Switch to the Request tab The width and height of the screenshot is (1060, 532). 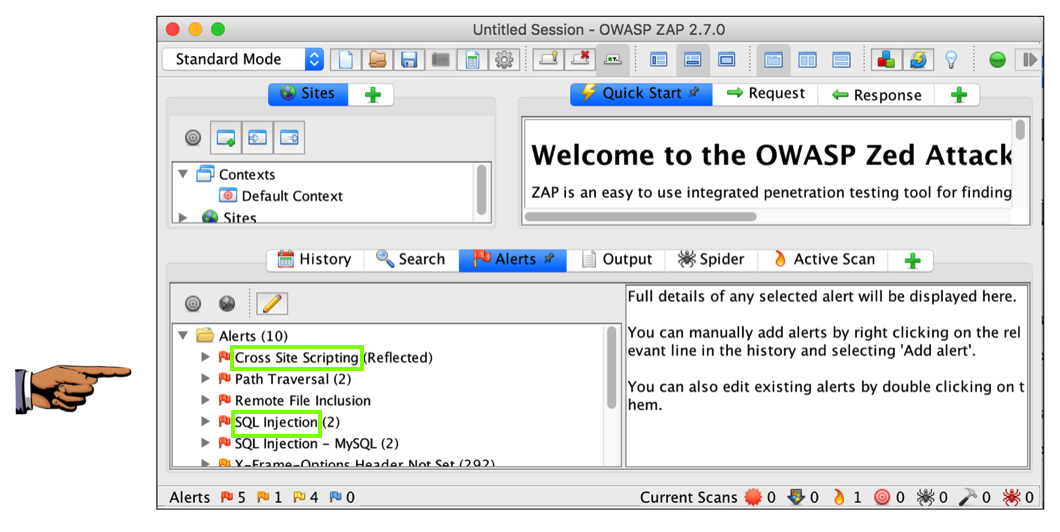[765, 94]
